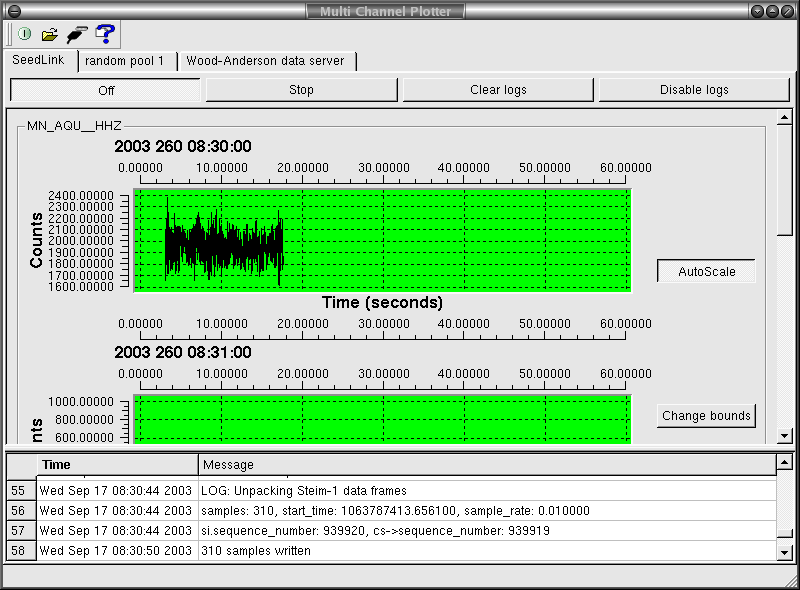Open the Wood-Anderson data server tab
Screen dimensions: 800x590
tap(265, 61)
